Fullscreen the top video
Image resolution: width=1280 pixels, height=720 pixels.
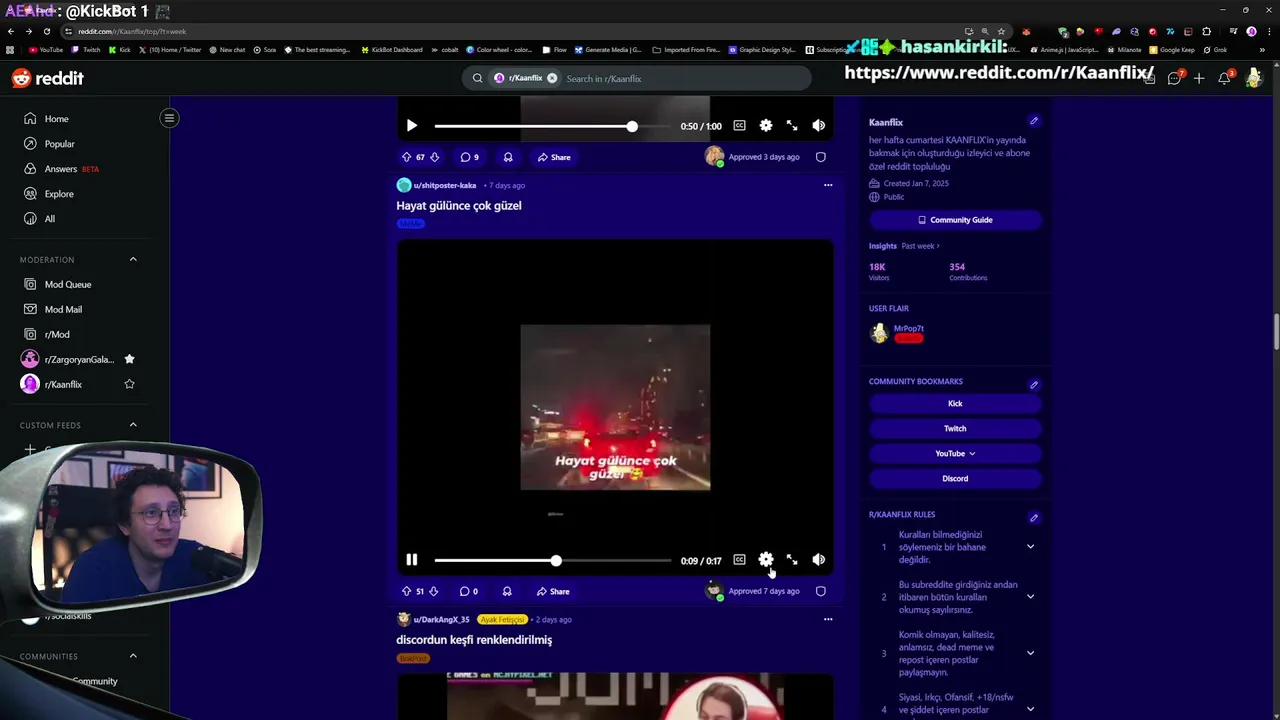click(x=792, y=126)
